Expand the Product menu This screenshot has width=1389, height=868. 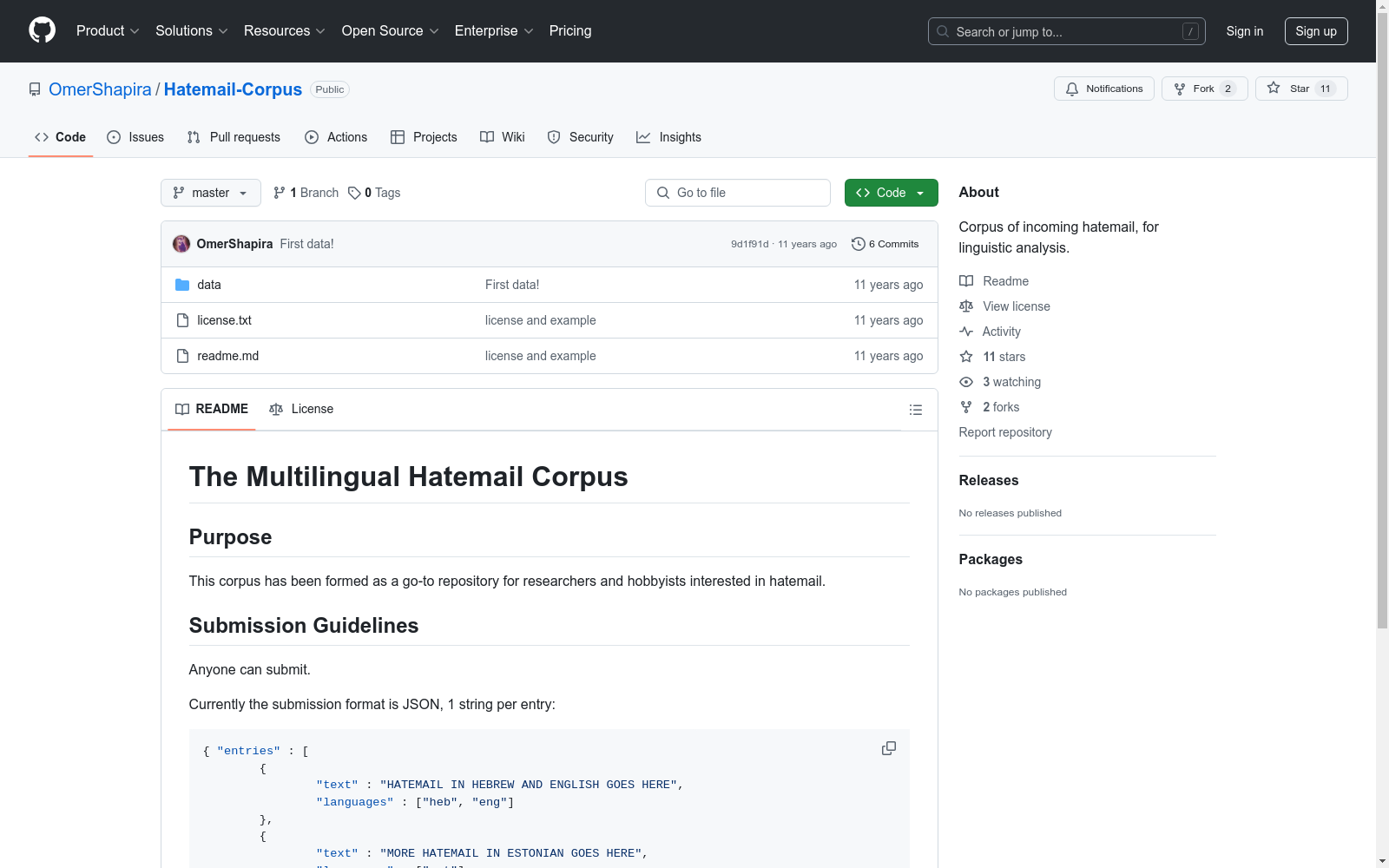click(x=108, y=31)
